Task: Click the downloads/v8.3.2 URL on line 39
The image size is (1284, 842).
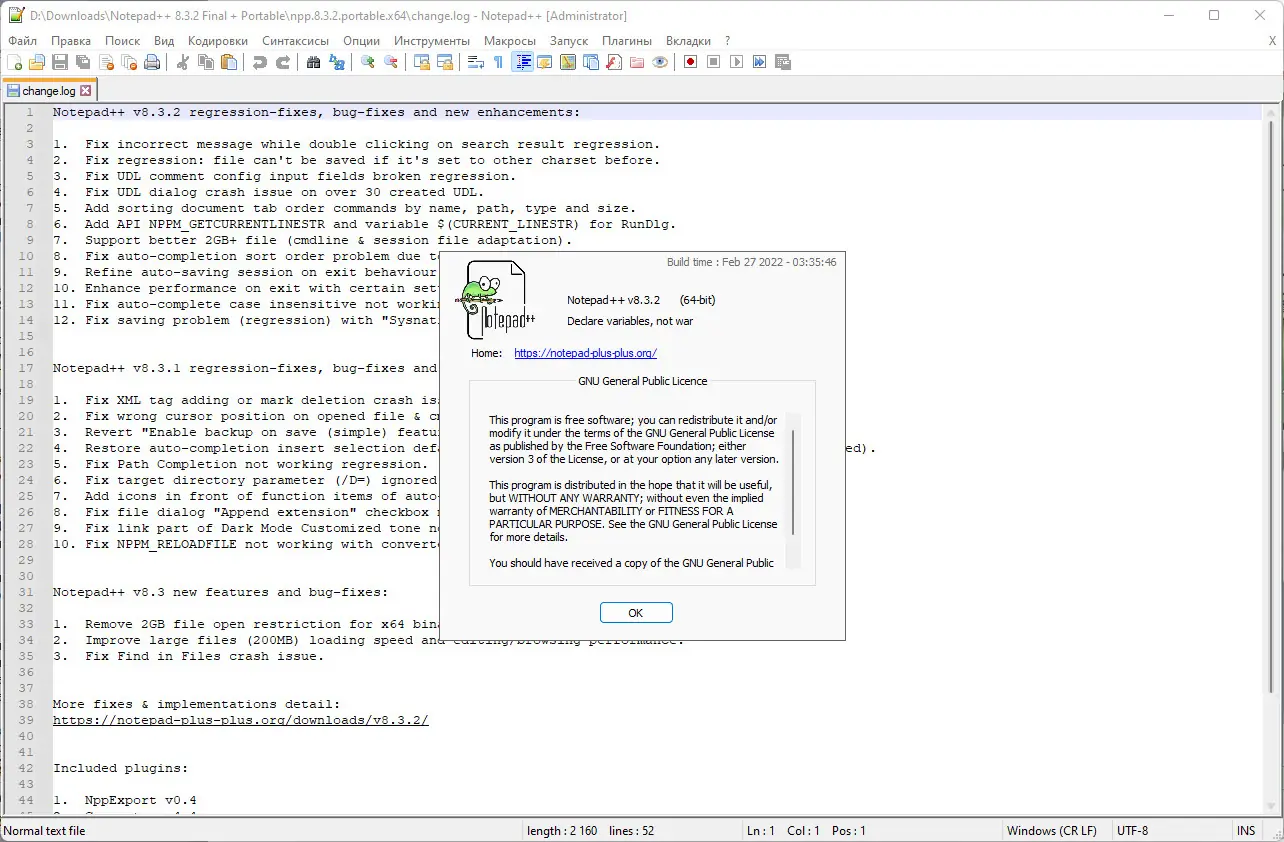Action: click(241, 720)
